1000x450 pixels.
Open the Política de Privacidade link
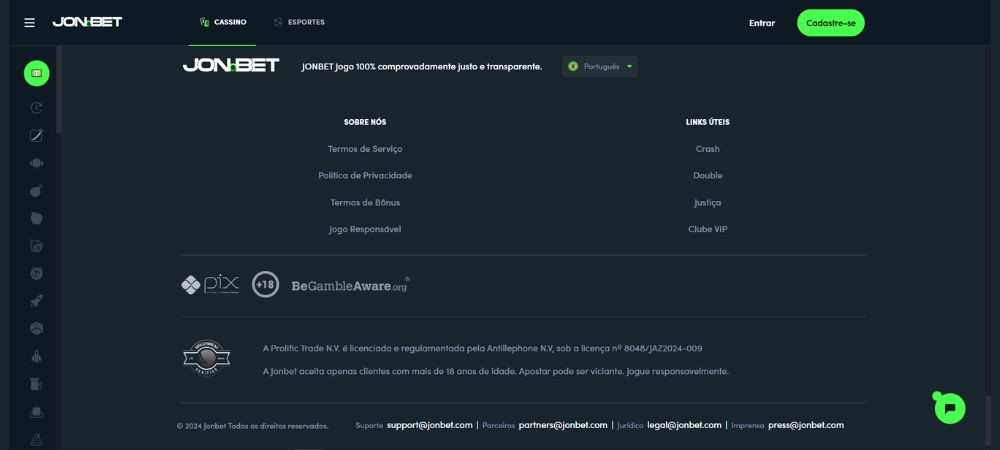(x=365, y=176)
